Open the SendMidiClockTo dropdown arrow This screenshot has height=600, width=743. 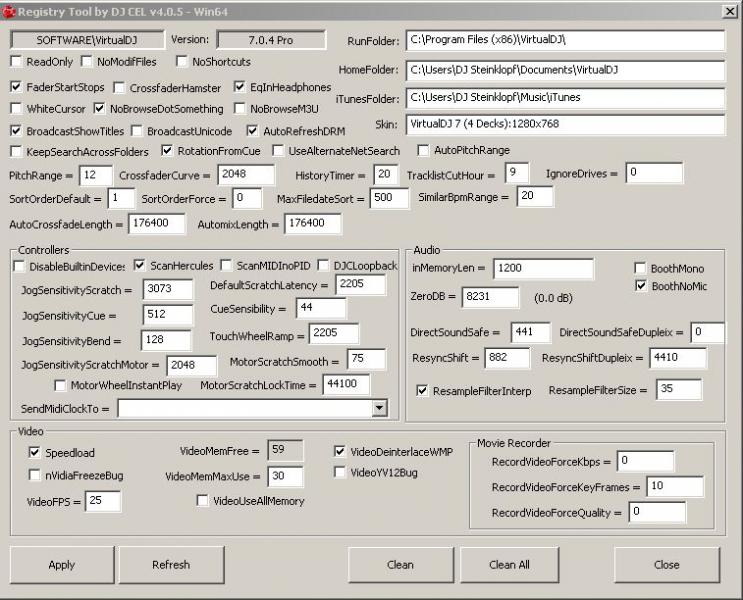point(379,408)
